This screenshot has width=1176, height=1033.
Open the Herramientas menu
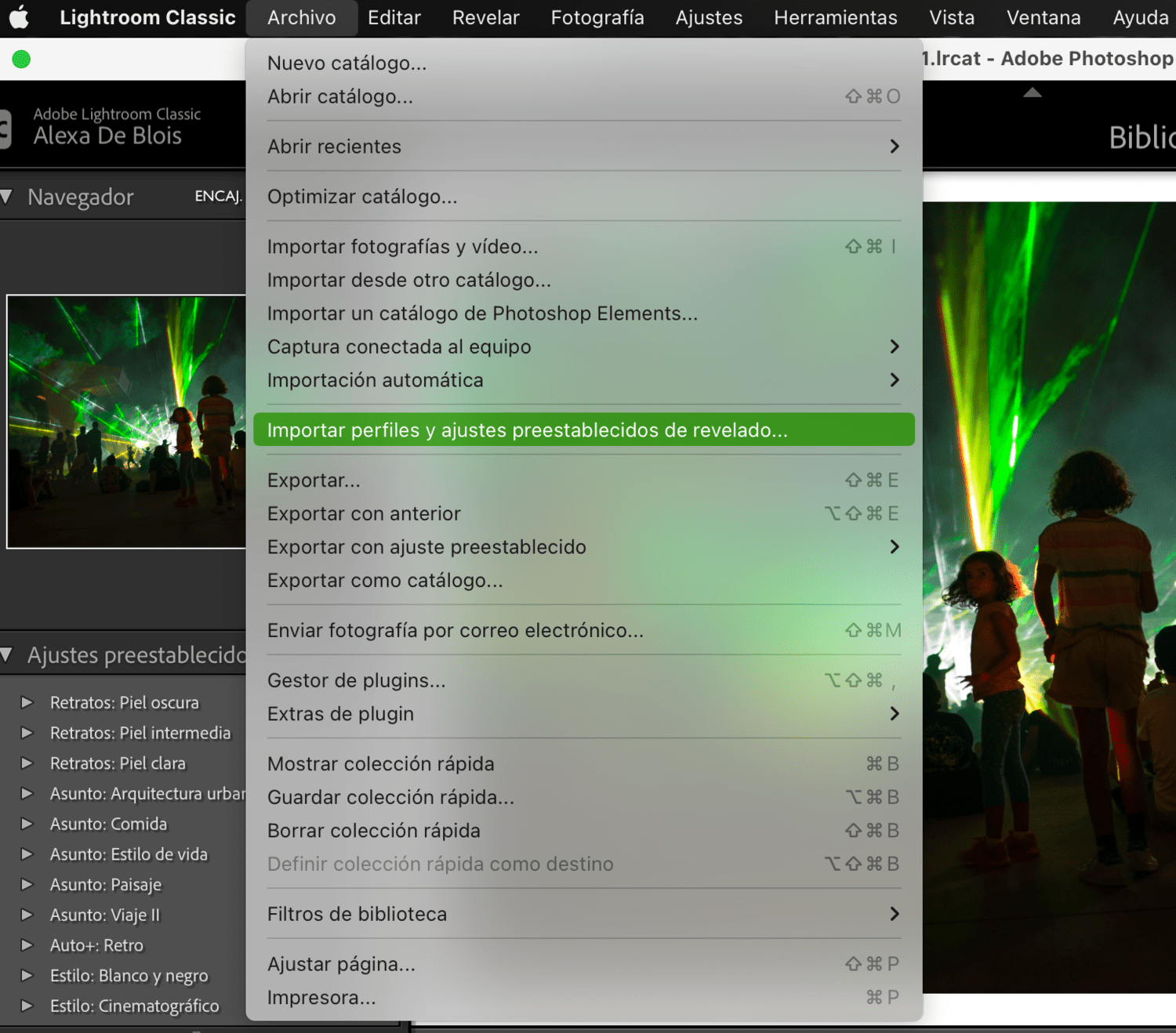pyautogui.click(x=836, y=17)
